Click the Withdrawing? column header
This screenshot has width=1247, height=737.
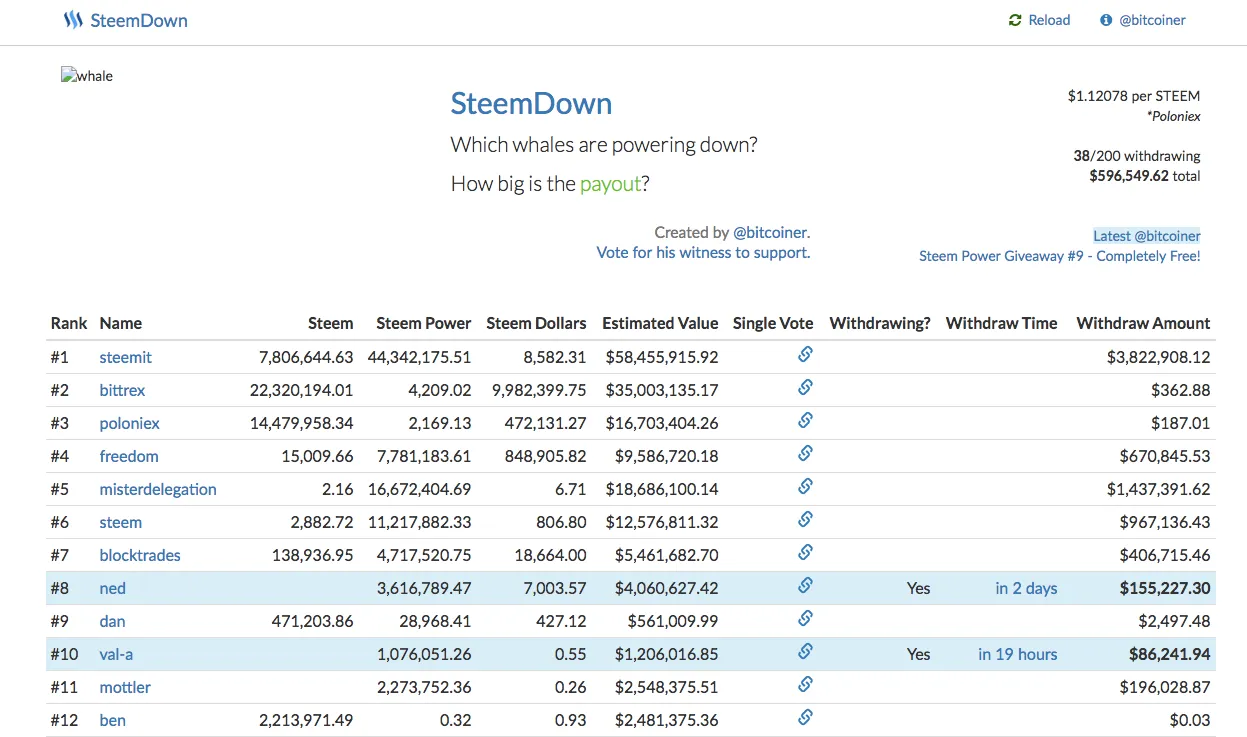point(880,323)
